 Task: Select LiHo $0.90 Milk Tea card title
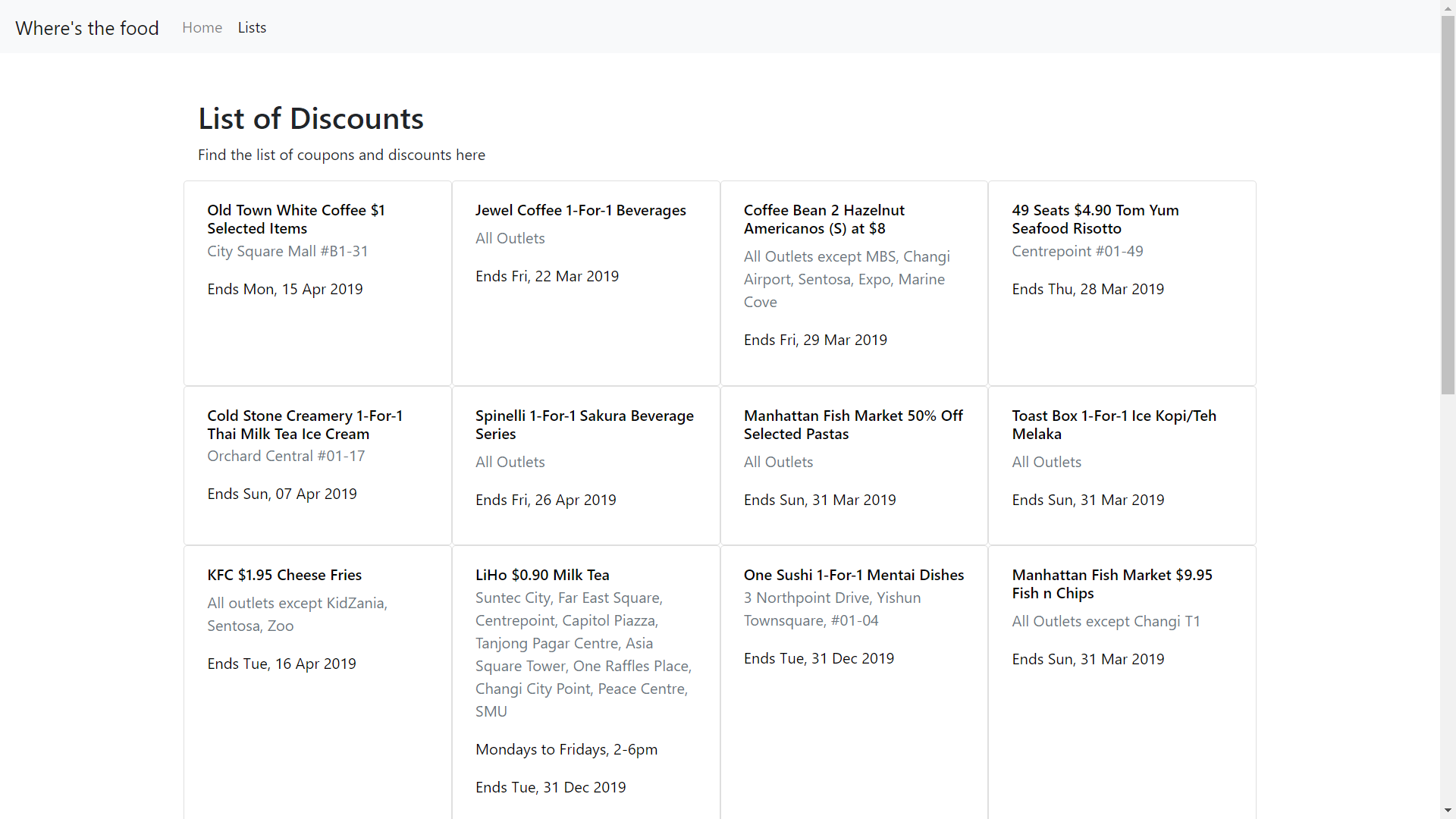(542, 575)
